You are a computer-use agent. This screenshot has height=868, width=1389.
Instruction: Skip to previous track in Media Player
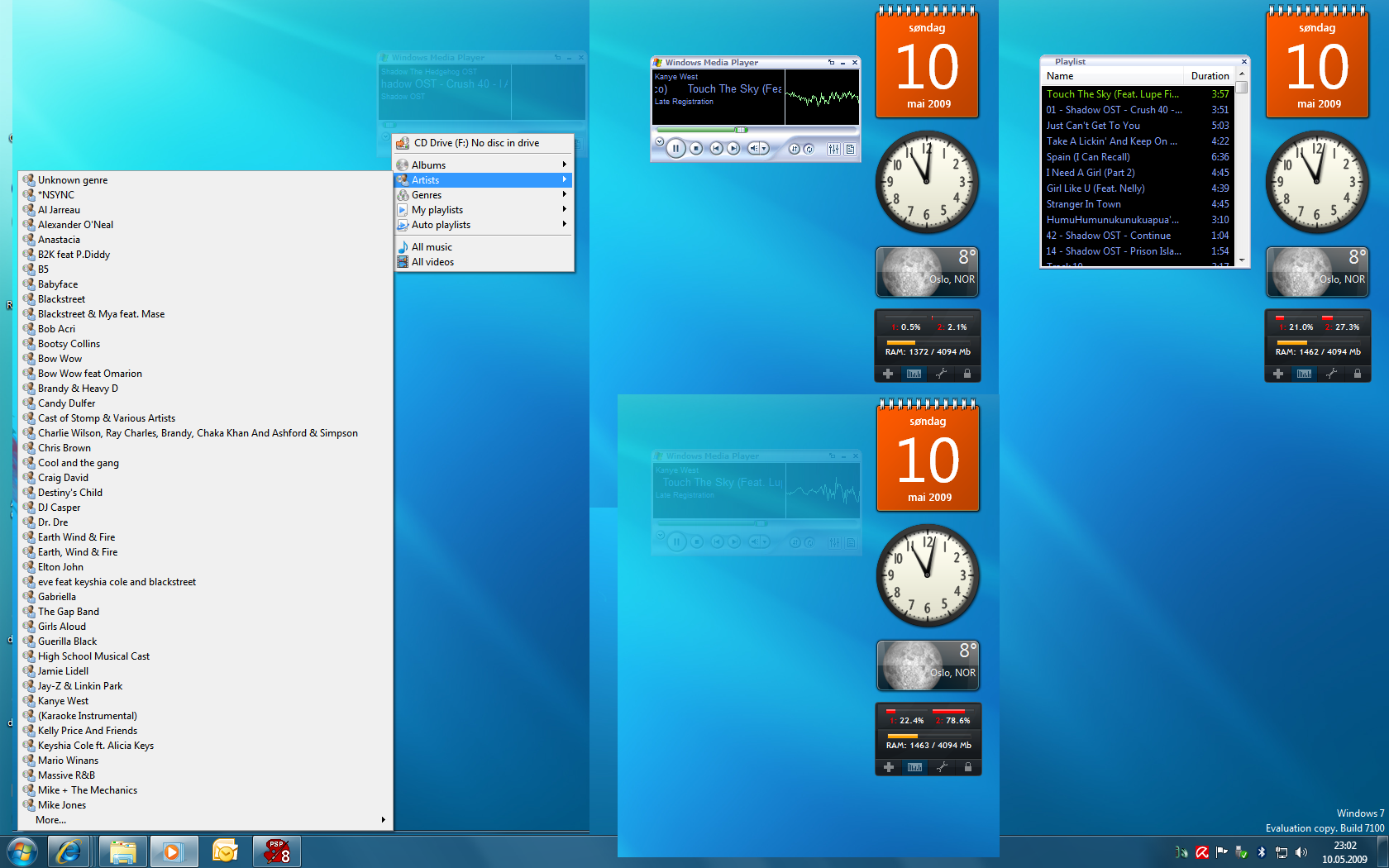pyautogui.click(x=716, y=149)
